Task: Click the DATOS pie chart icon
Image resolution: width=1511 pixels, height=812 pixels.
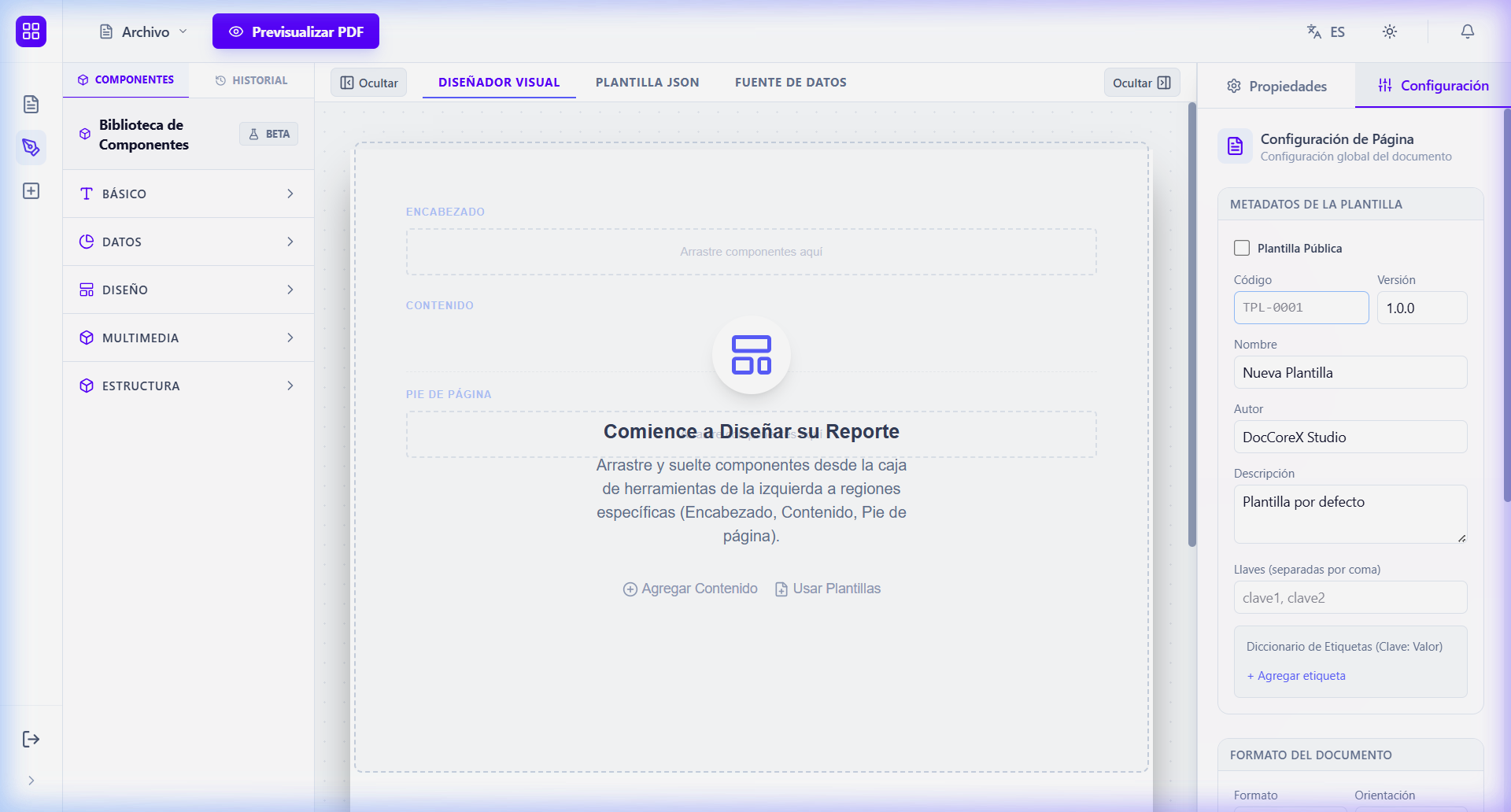Action: pos(87,242)
